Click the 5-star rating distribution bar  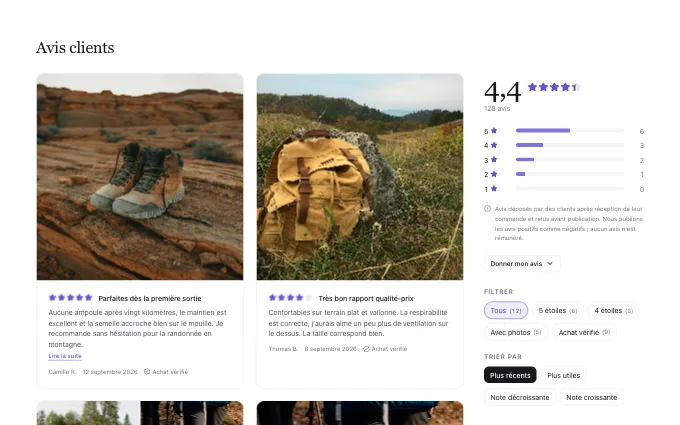(x=570, y=131)
